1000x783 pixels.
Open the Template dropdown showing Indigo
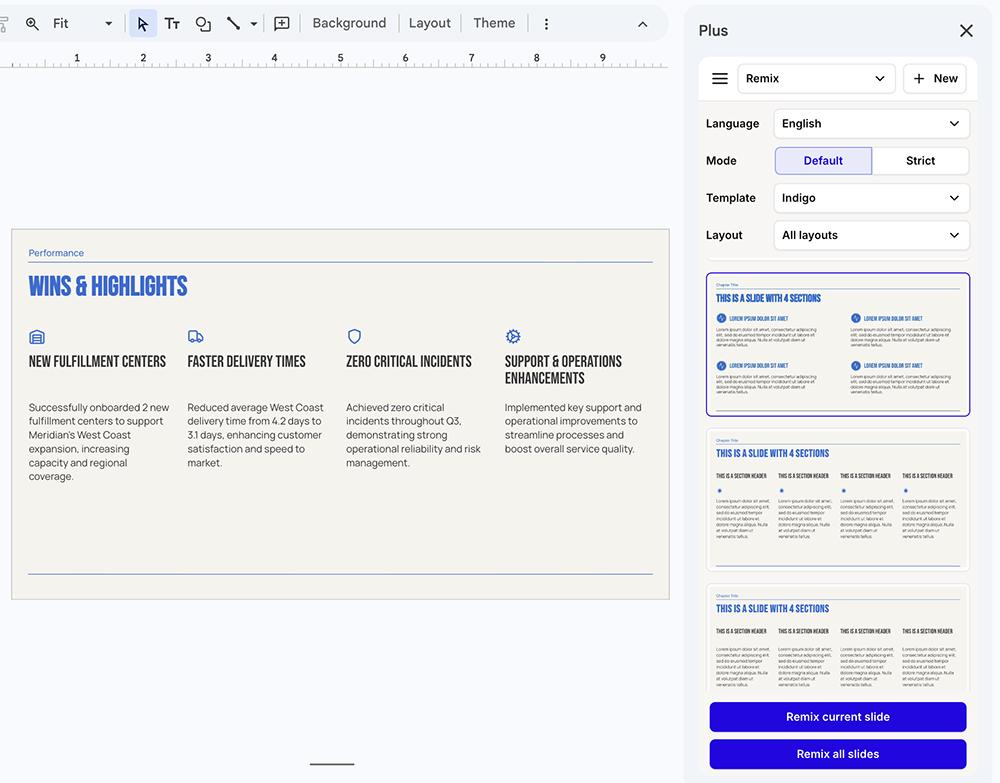point(871,198)
